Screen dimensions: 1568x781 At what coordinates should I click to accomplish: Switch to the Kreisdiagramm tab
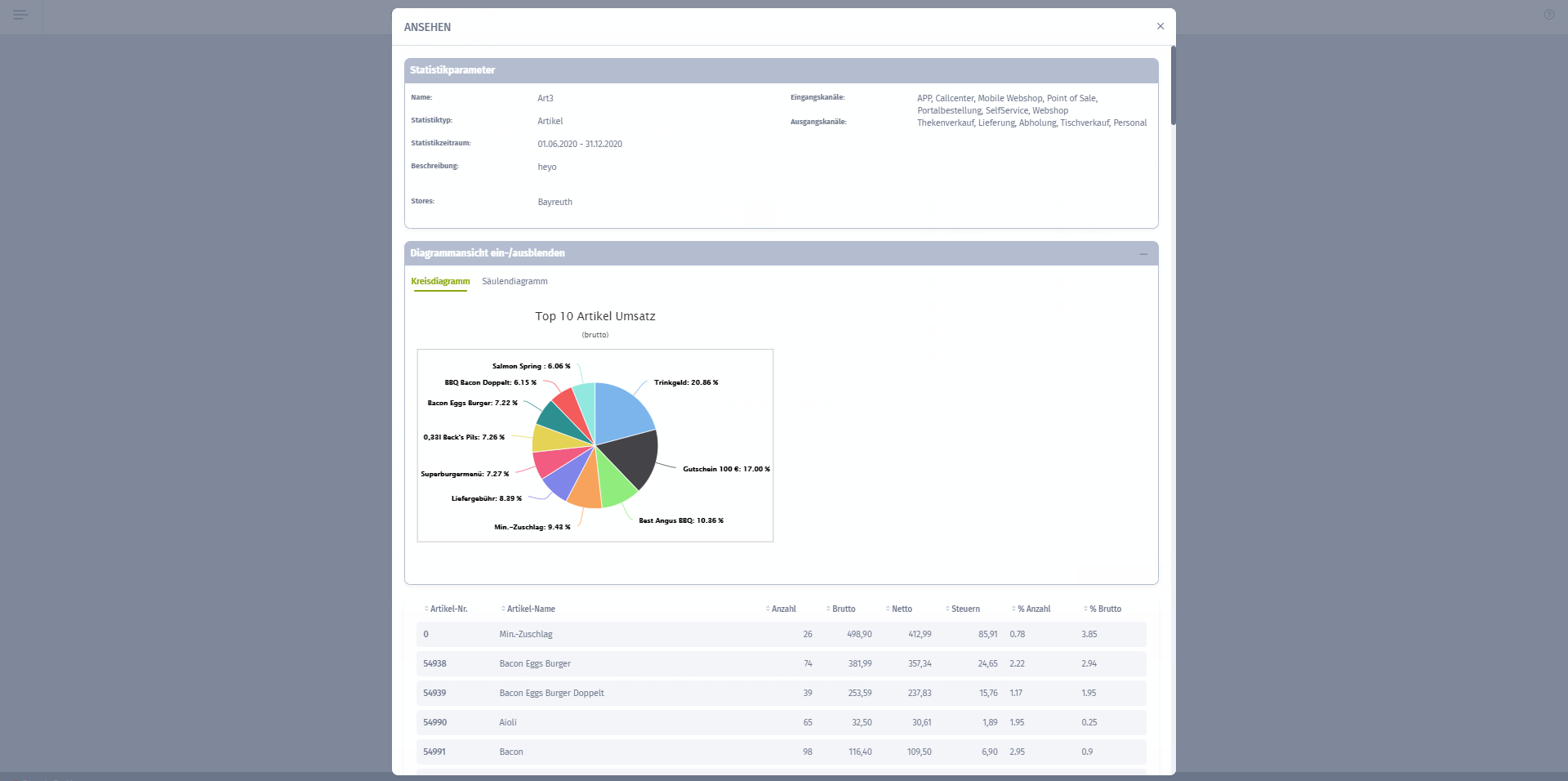click(x=440, y=281)
